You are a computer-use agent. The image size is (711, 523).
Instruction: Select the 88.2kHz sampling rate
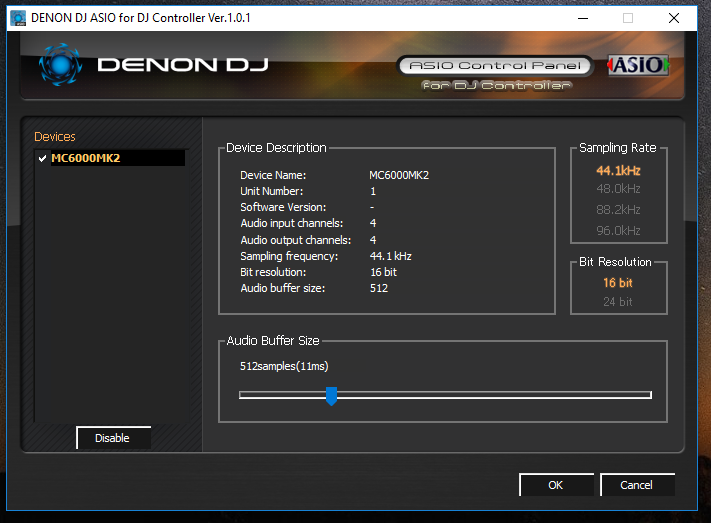point(618,210)
